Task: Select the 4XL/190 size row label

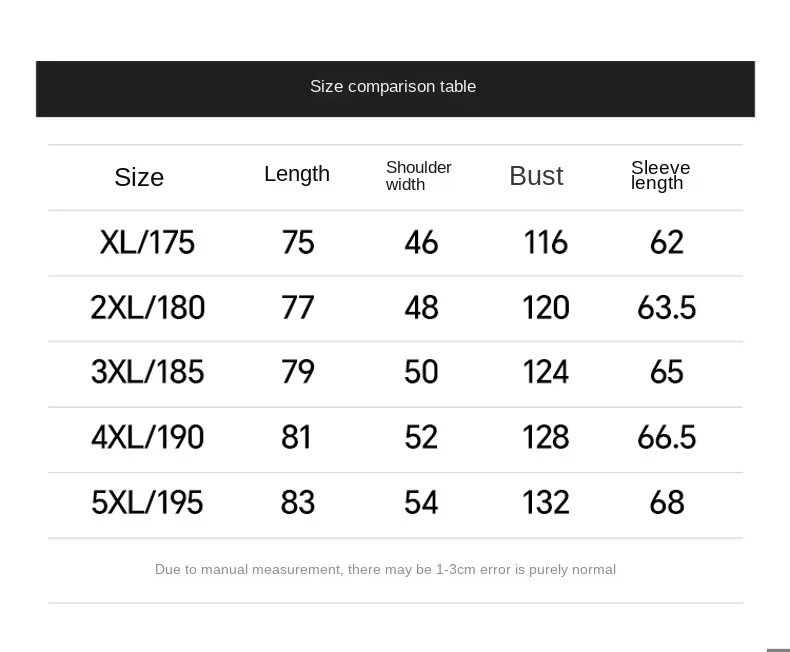Action: (147, 438)
